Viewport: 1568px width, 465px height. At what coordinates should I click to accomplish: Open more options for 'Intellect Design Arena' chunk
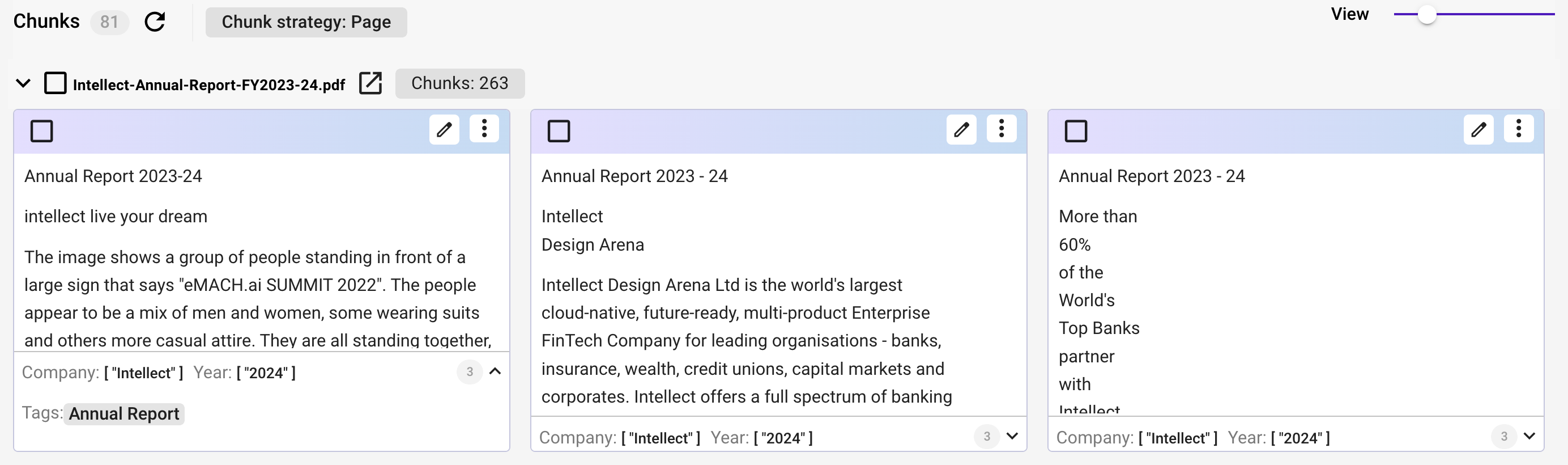click(x=1002, y=129)
